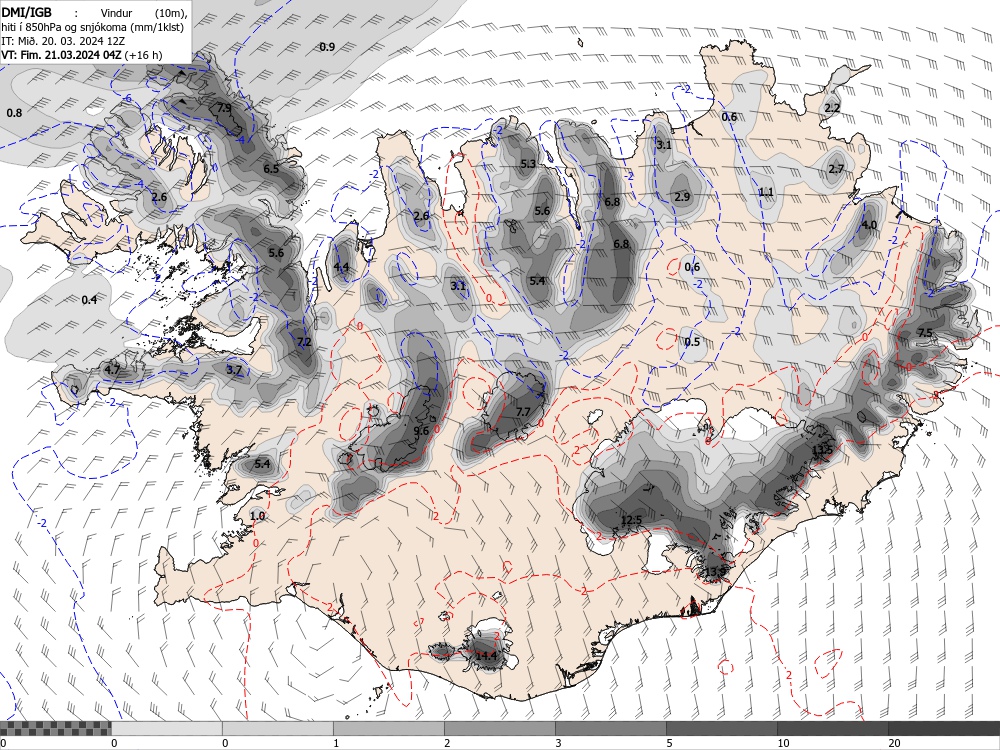Image resolution: width=1000 pixels, height=750 pixels.
Task: Click the legend scale label 10
Action: (783, 743)
